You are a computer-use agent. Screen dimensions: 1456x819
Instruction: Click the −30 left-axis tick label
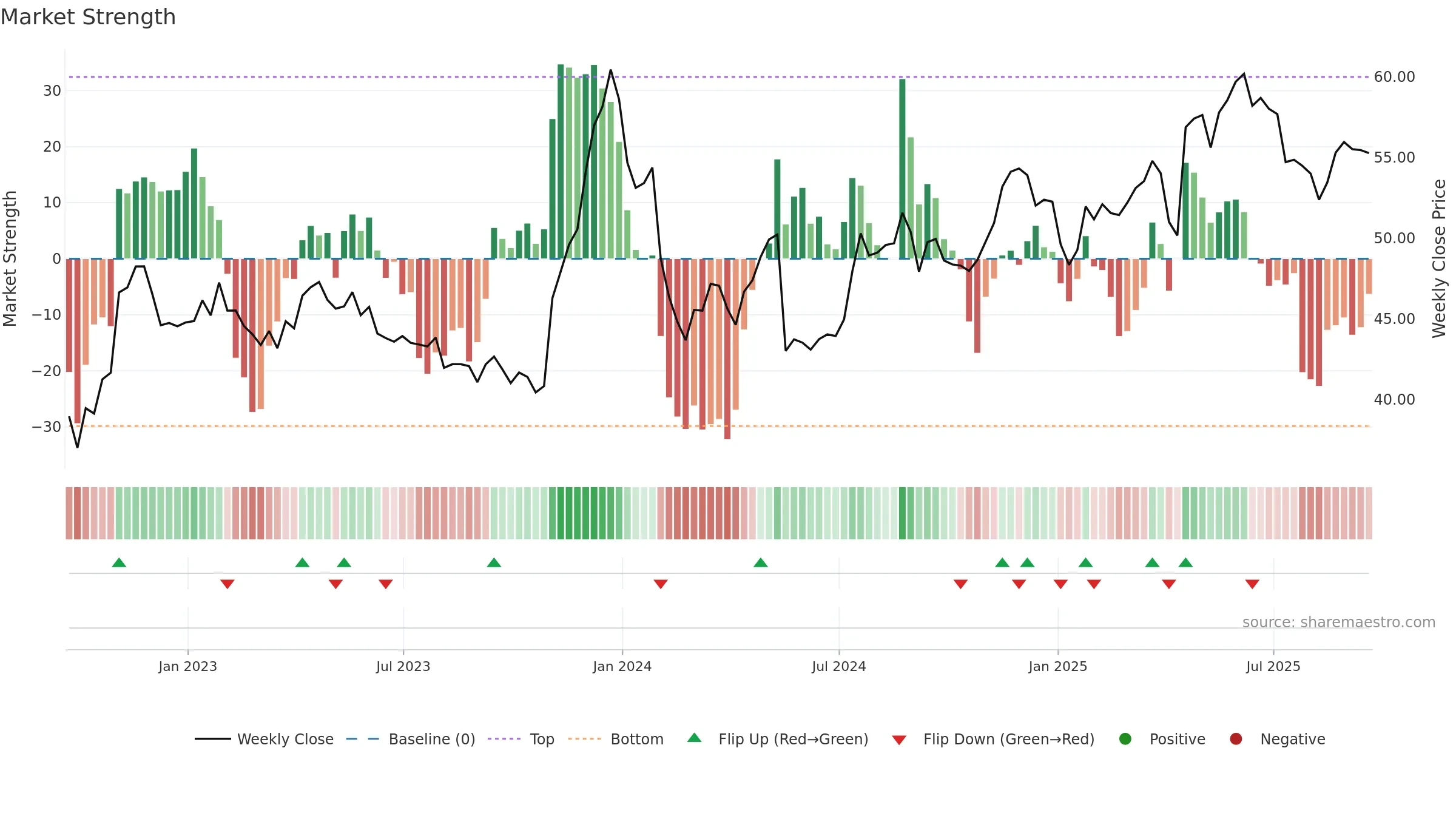tap(47, 427)
